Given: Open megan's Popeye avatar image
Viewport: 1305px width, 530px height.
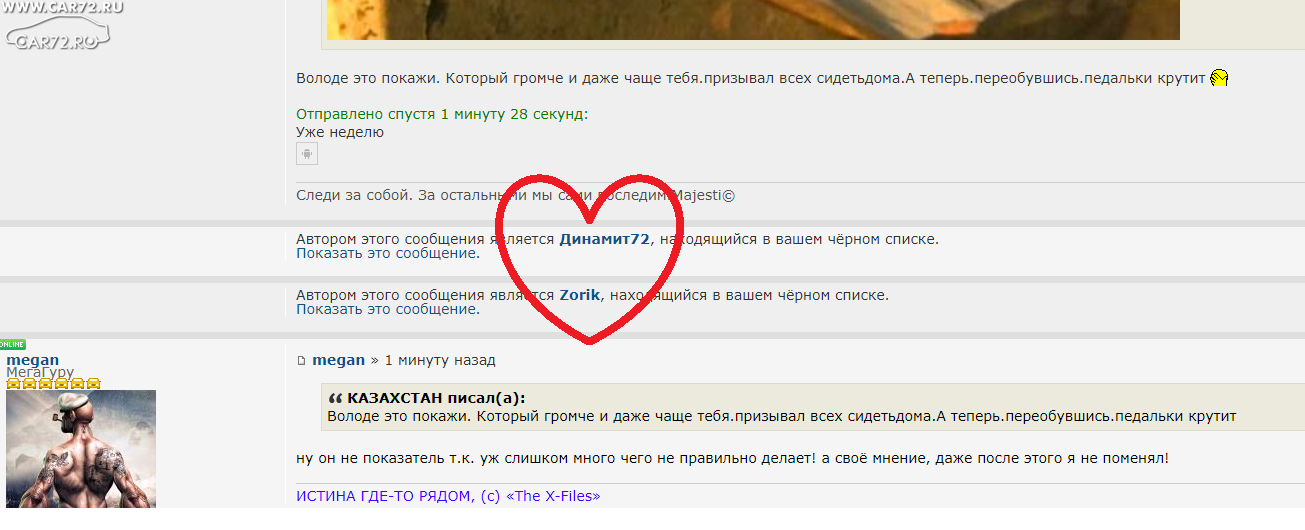Looking at the screenshot, I should pos(81,449).
